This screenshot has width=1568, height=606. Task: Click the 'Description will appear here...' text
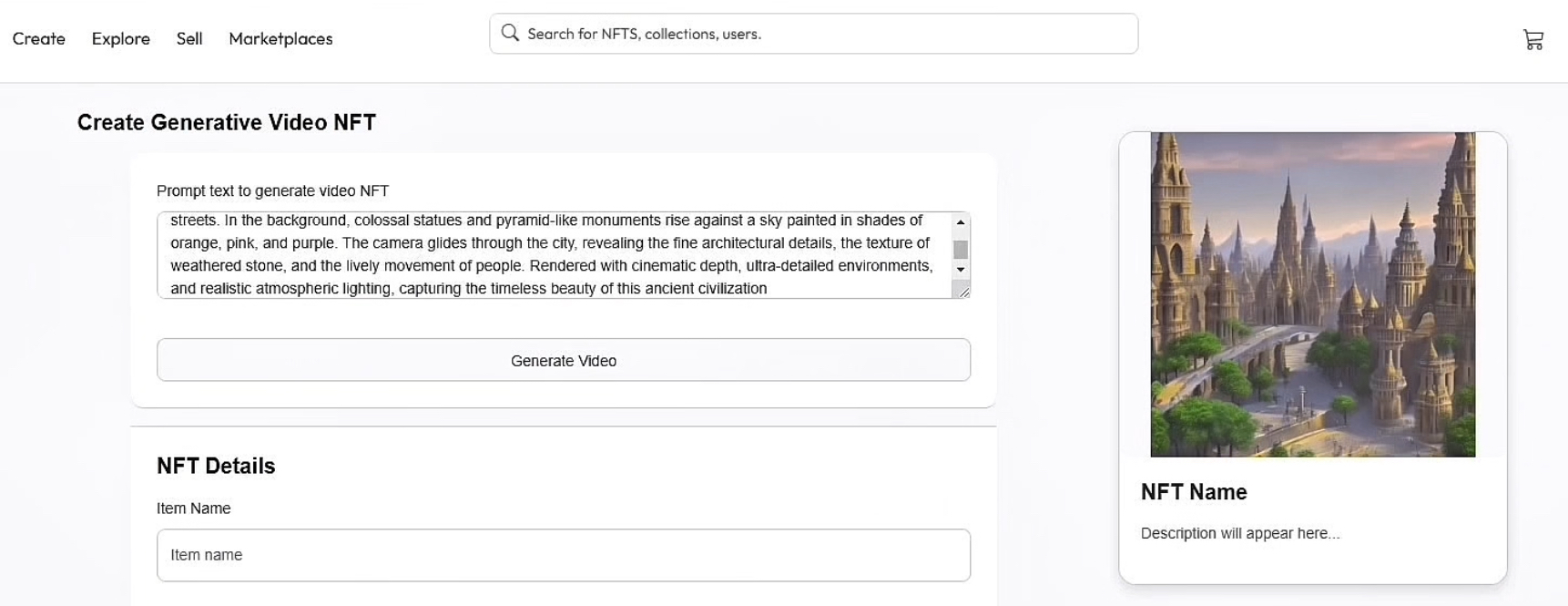1240,533
